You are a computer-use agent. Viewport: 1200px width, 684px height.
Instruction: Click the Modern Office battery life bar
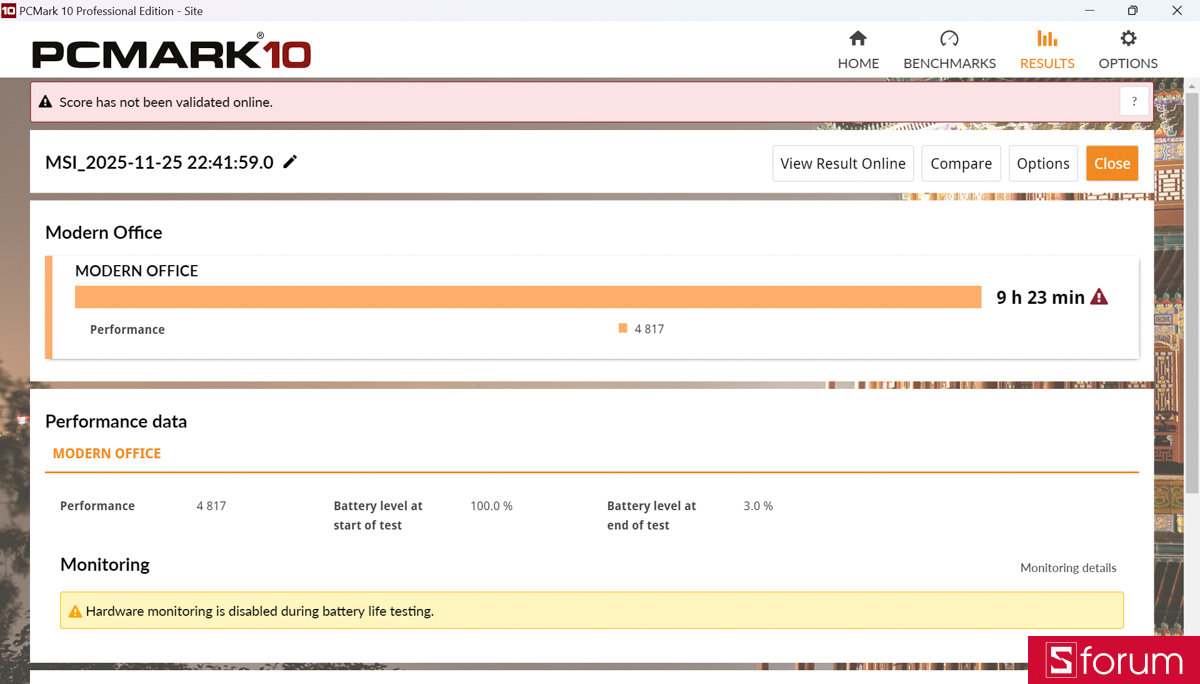[528, 297]
